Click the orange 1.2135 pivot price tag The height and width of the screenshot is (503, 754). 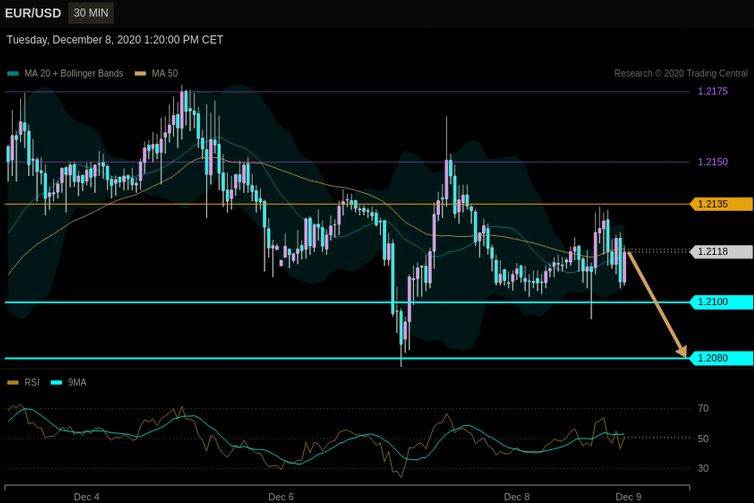[721, 204]
